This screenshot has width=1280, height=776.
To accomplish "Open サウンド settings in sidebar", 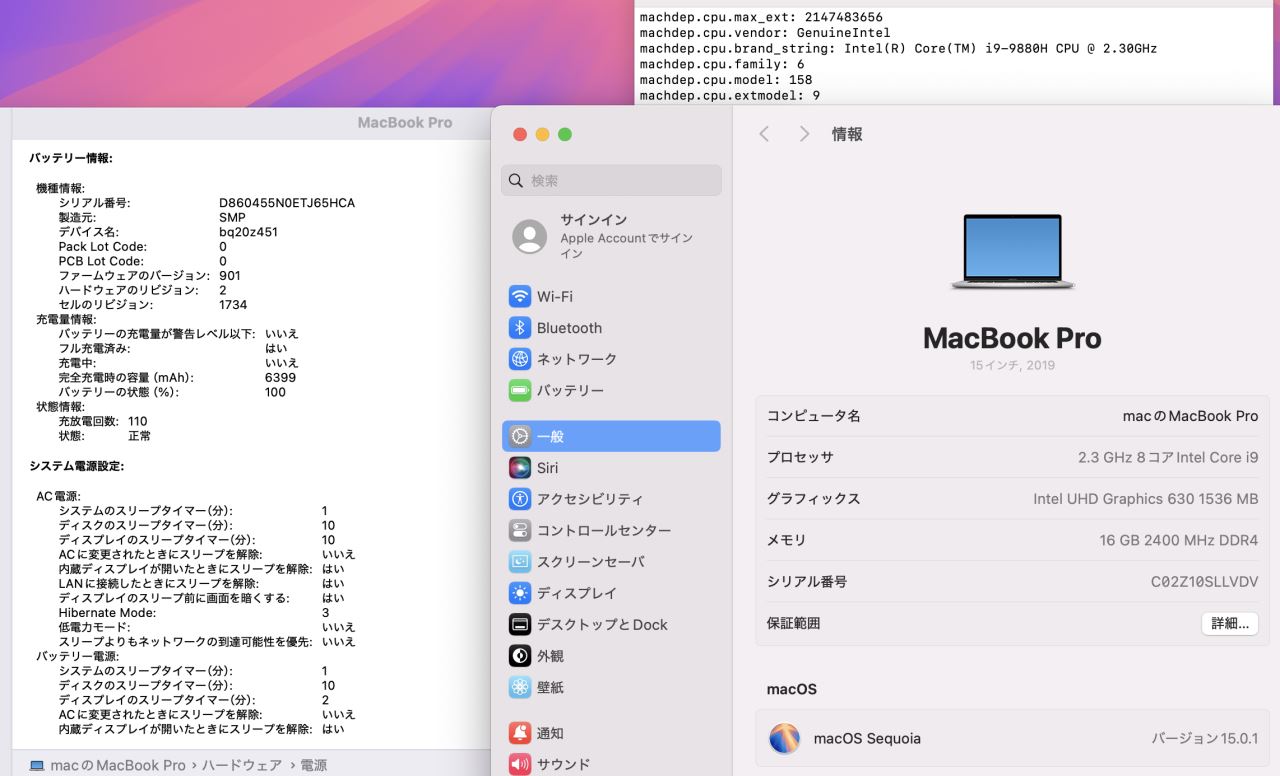I will click(x=562, y=764).
